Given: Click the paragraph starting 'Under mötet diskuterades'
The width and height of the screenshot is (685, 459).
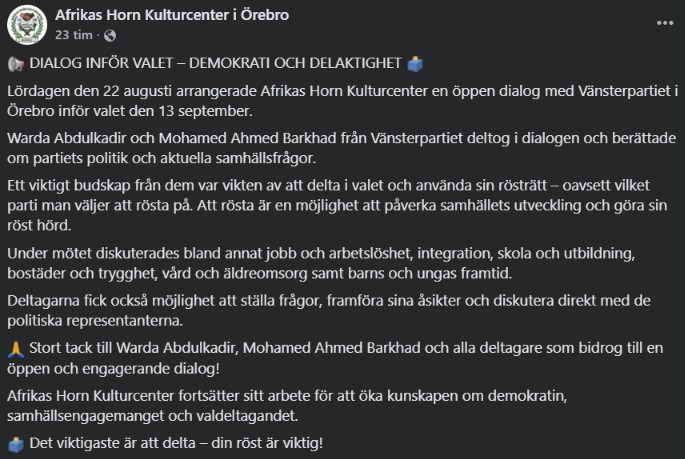Looking at the screenshot, I should (321, 263).
